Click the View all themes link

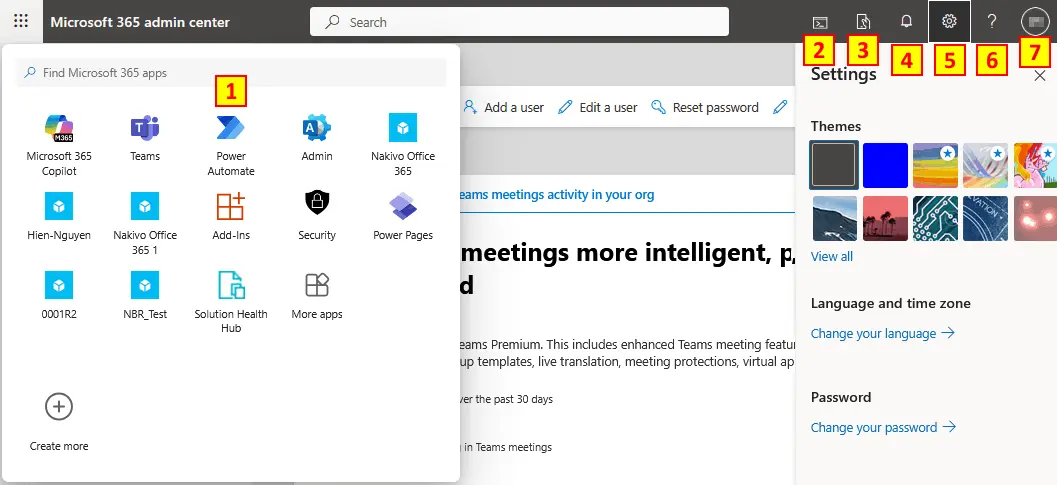coord(831,256)
